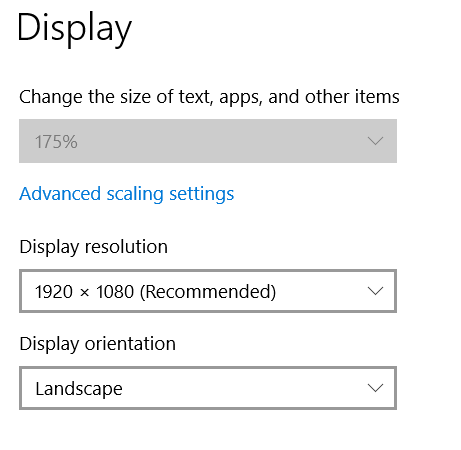Click the word 'settings' in the blue link
This screenshot has height=450, width=461.
tap(202, 194)
